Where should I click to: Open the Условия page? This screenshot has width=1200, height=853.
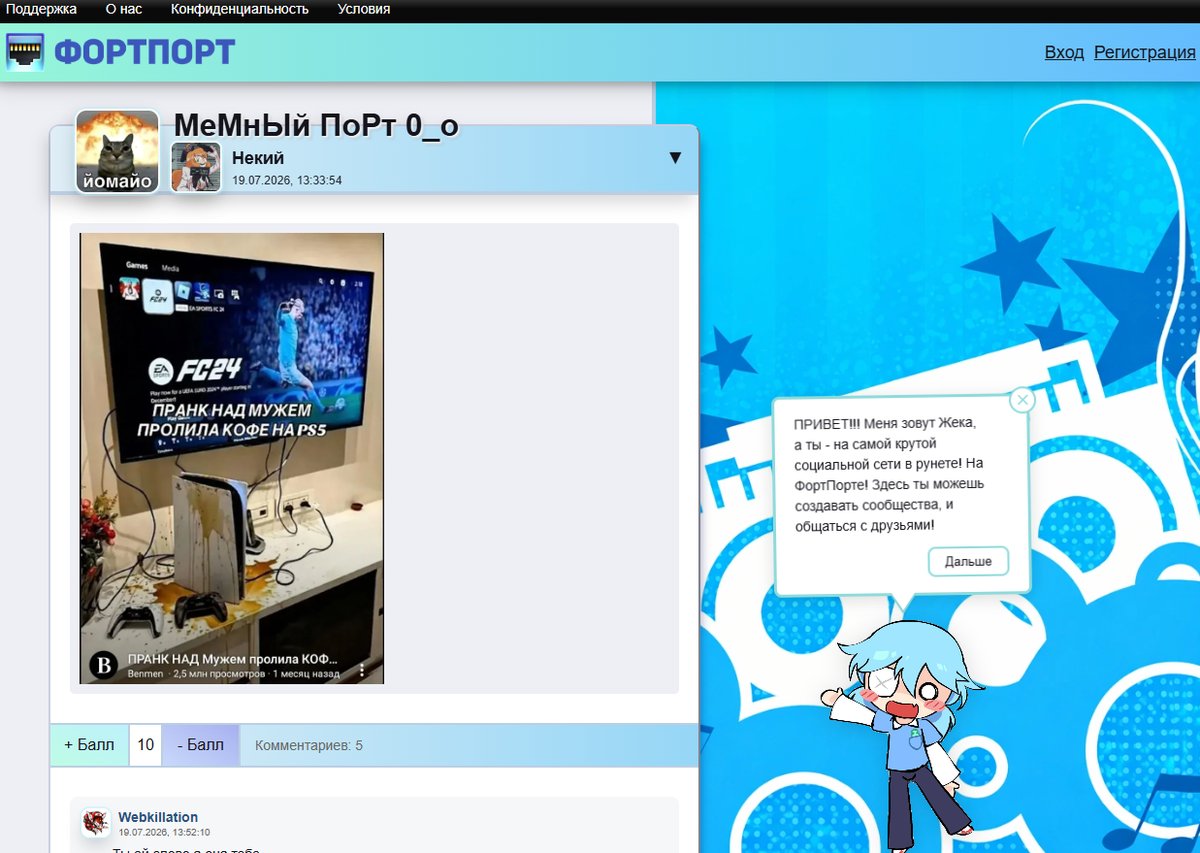364,10
